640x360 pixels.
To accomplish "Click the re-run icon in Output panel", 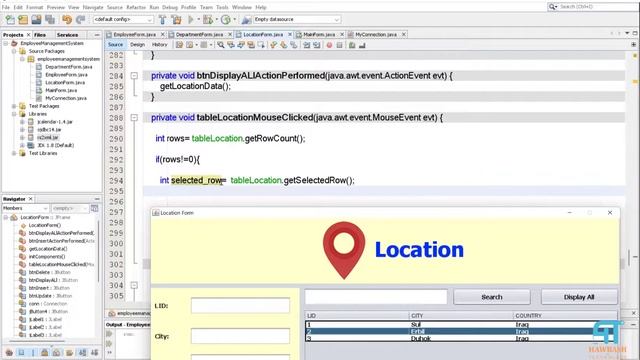I will coord(109,333).
